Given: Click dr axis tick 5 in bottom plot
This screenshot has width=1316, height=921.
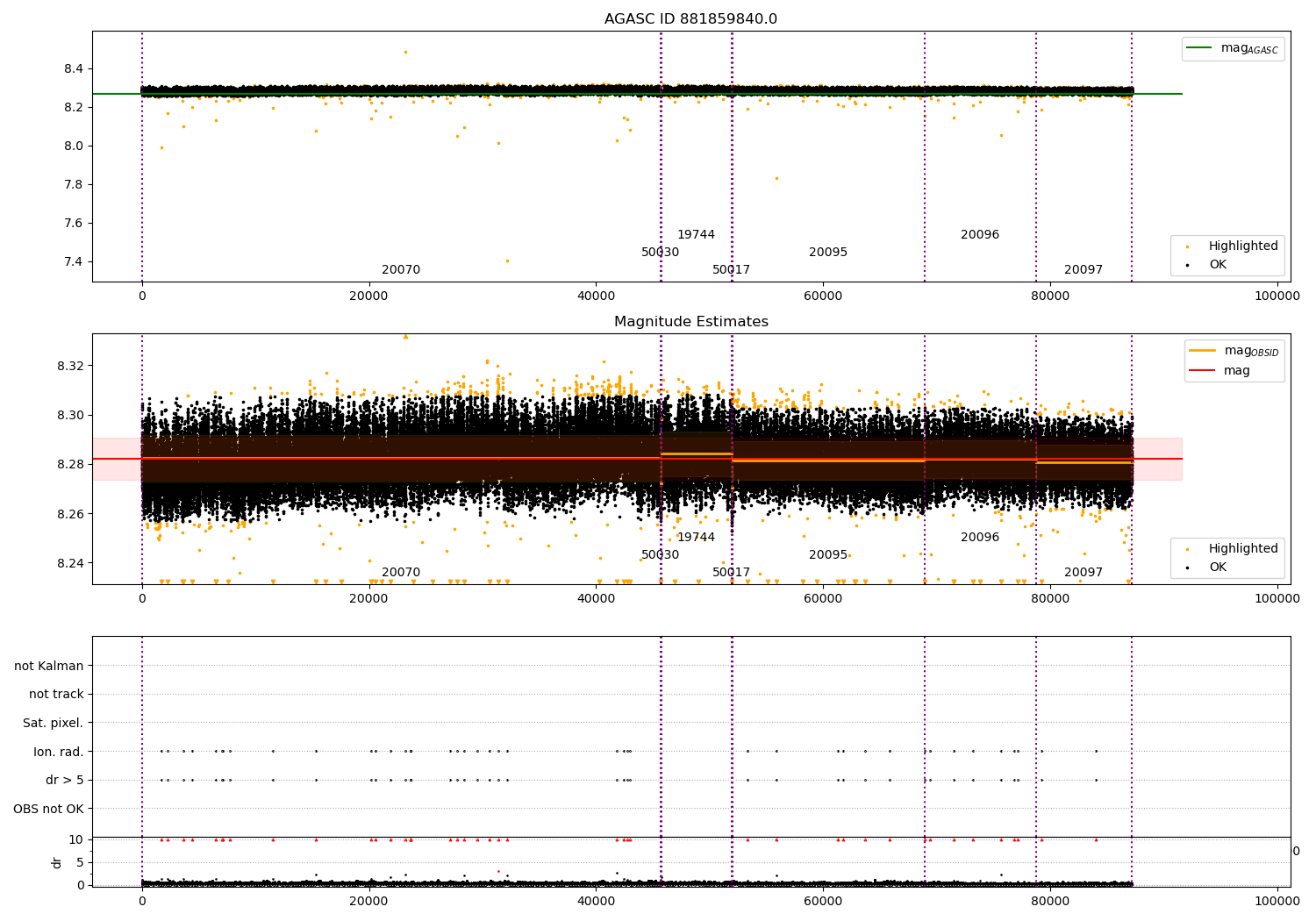Looking at the screenshot, I should [x=81, y=863].
